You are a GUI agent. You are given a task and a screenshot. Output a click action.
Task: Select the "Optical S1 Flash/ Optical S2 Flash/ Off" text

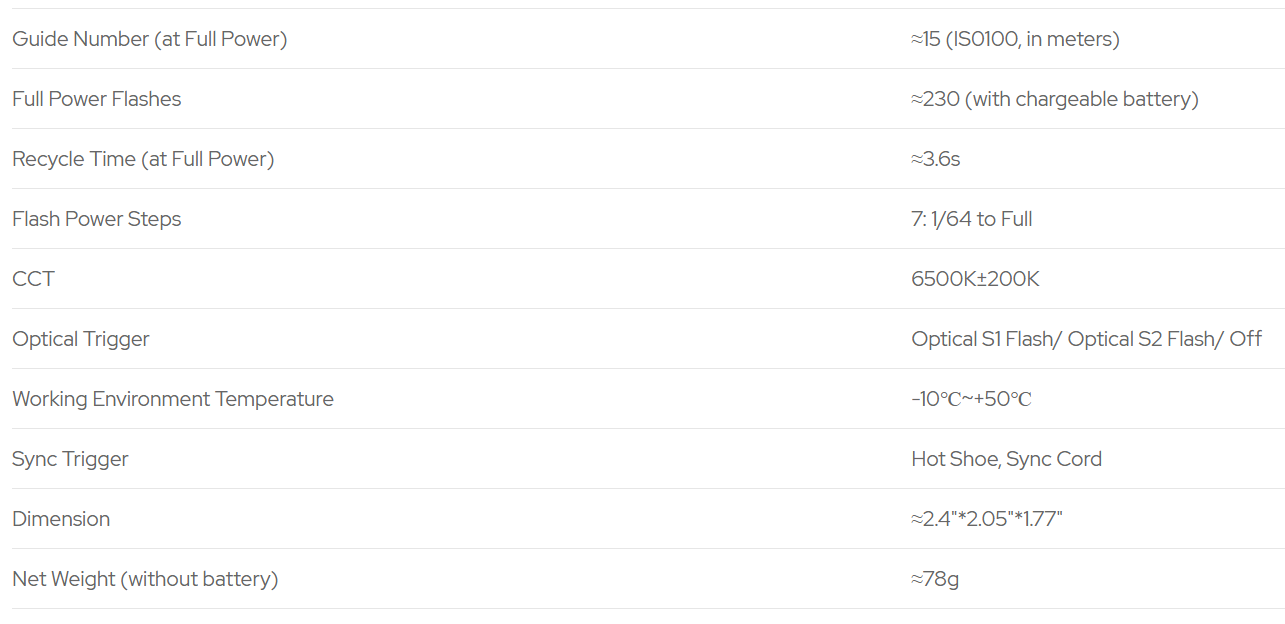[x=1086, y=339]
